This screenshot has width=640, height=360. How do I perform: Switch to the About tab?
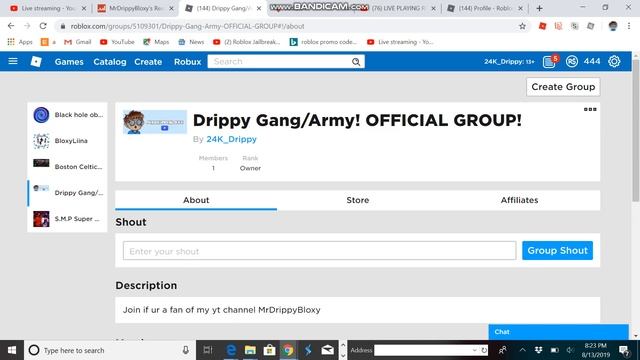tap(196, 200)
